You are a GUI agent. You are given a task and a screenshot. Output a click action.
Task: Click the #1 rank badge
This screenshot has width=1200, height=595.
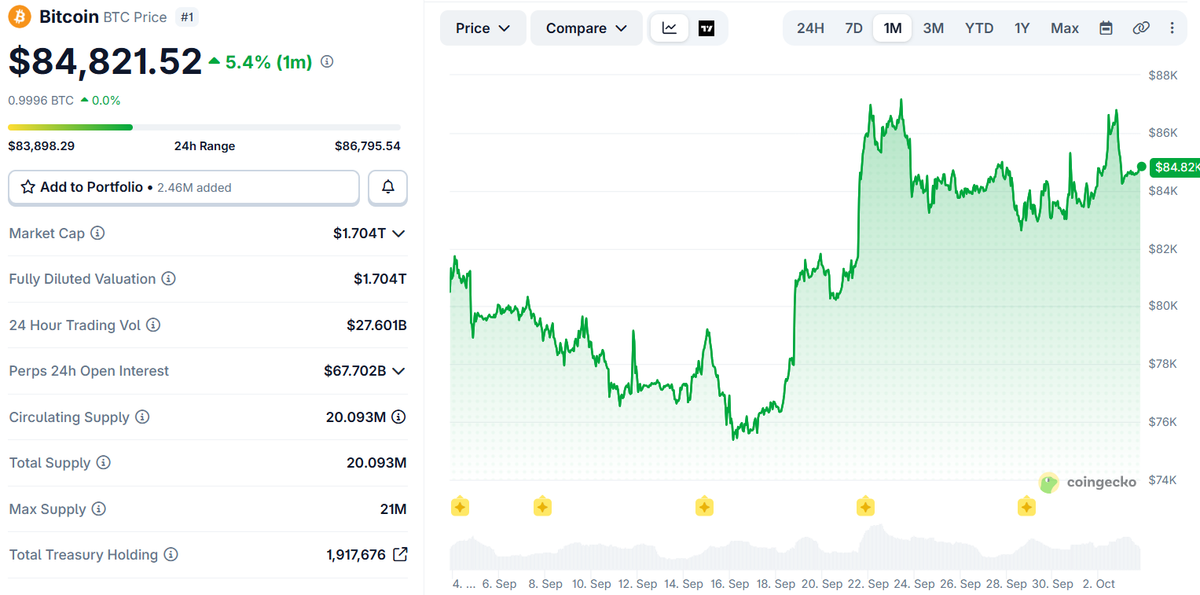[186, 17]
